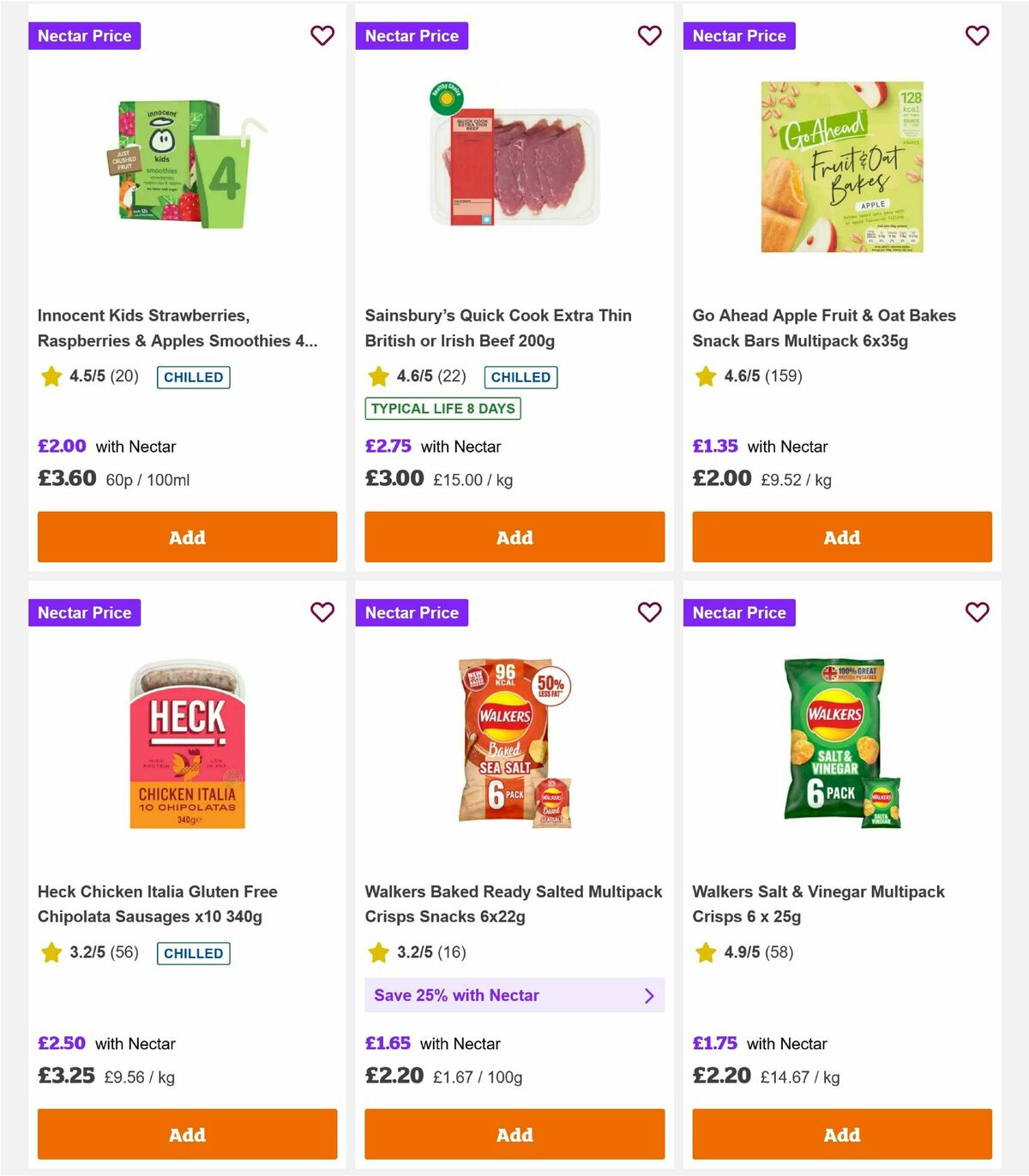Expand the Save 25% with Nectar offer
The height and width of the screenshot is (1176, 1029).
[514, 995]
